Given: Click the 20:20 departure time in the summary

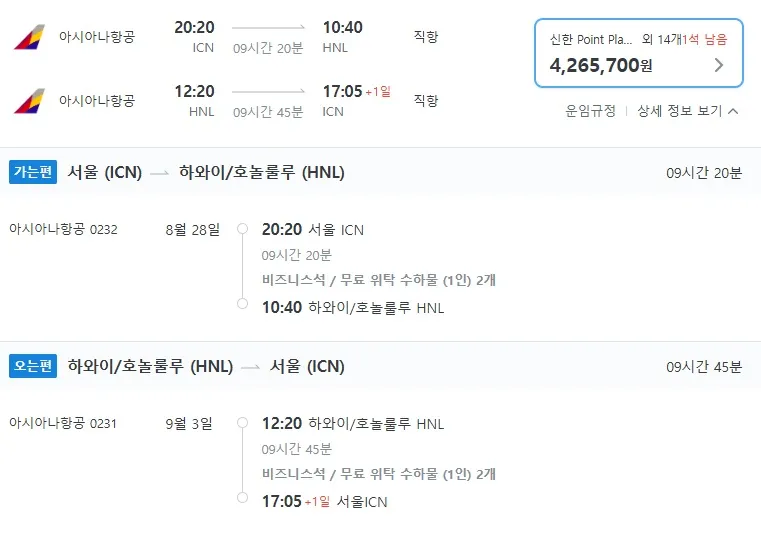Looking at the screenshot, I should [x=194, y=28].
